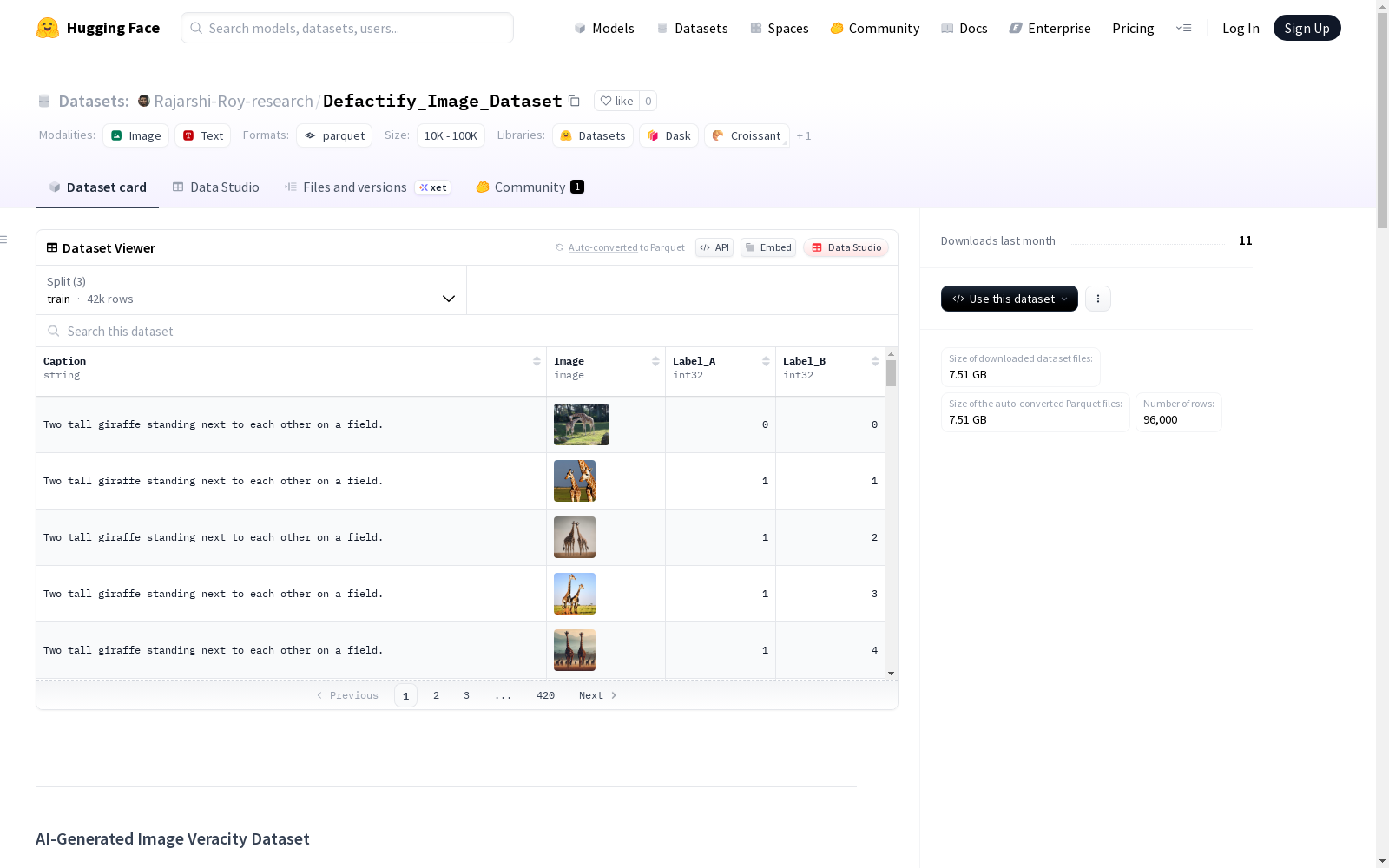
Task: Sort by Label_B column sort icon
Action: (x=875, y=361)
